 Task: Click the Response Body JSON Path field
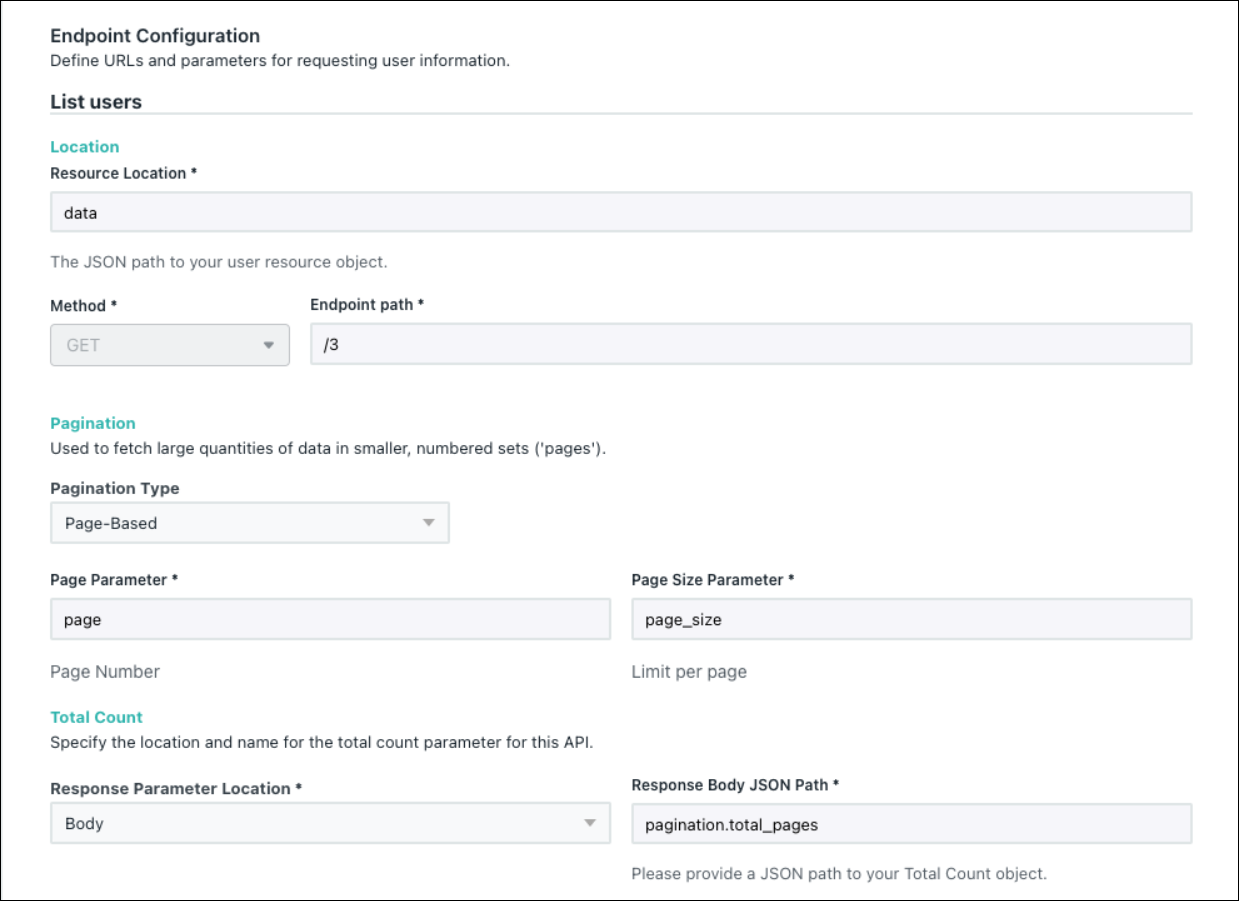[911, 824]
